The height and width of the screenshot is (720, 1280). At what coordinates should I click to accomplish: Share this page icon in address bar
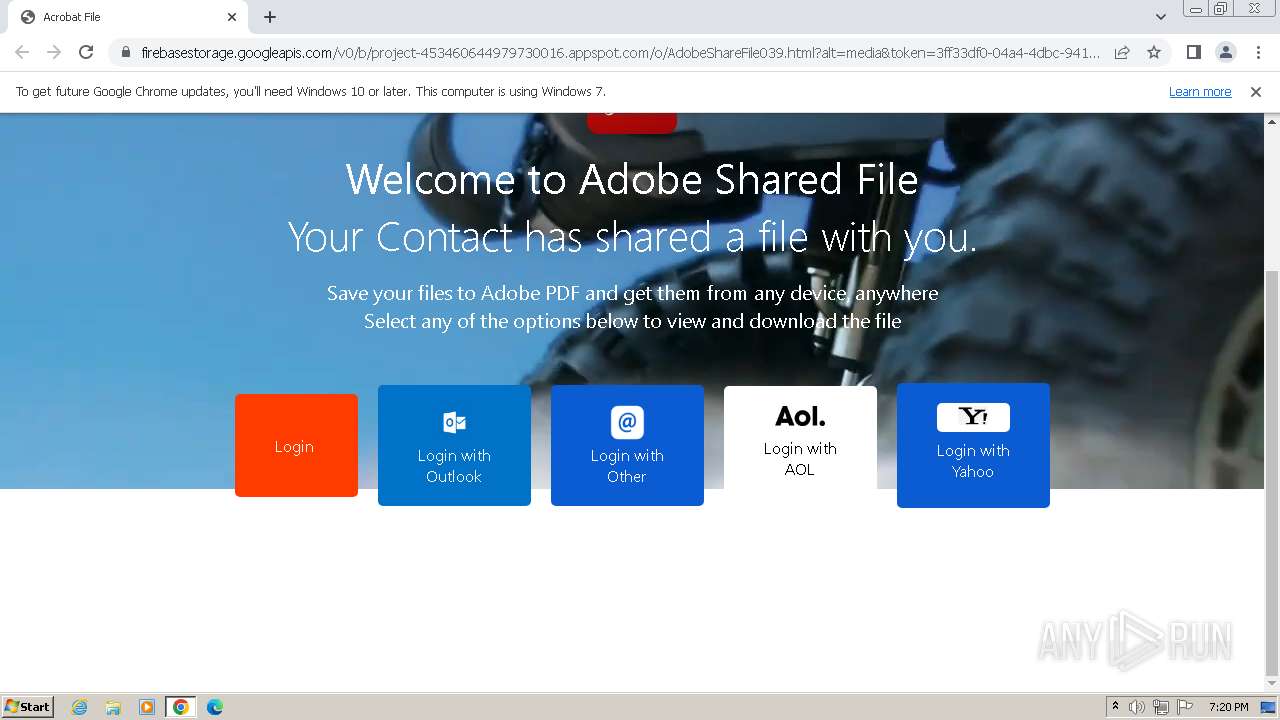point(1122,52)
